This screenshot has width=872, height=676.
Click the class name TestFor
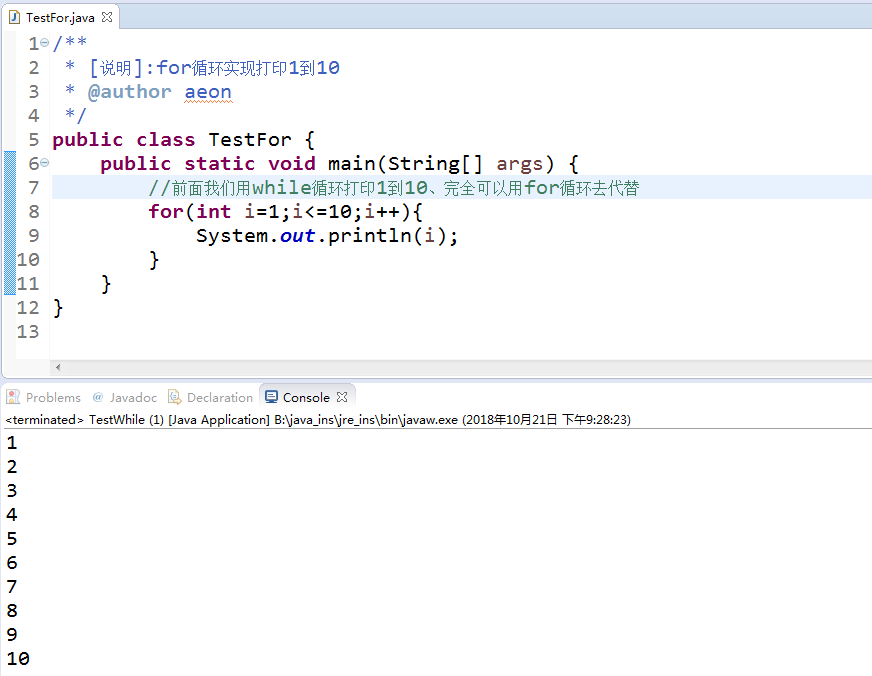click(250, 140)
